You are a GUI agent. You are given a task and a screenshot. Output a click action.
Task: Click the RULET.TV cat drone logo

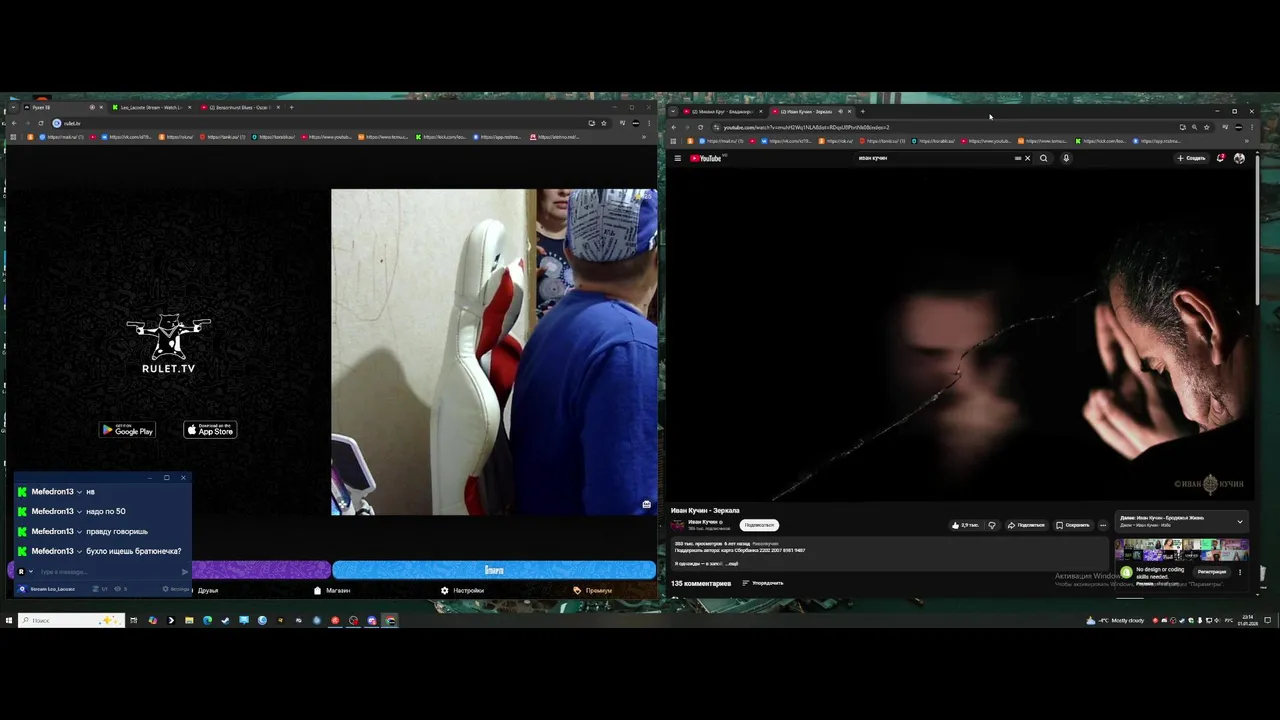coord(168,344)
